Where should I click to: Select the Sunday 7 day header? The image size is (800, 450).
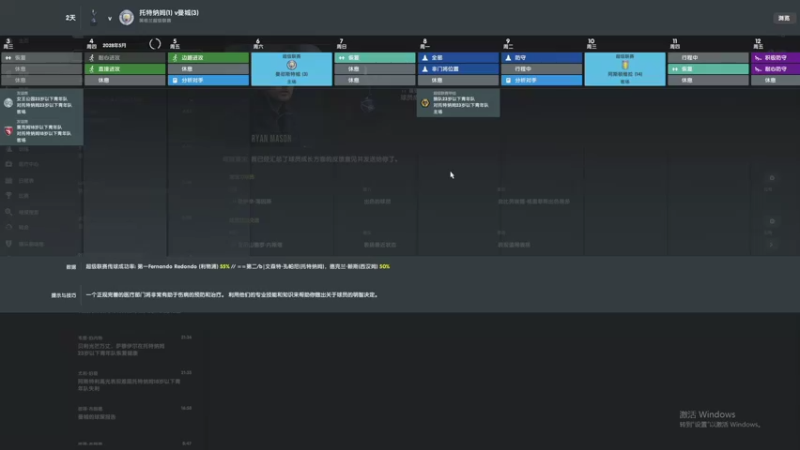click(x=341, y=43)
